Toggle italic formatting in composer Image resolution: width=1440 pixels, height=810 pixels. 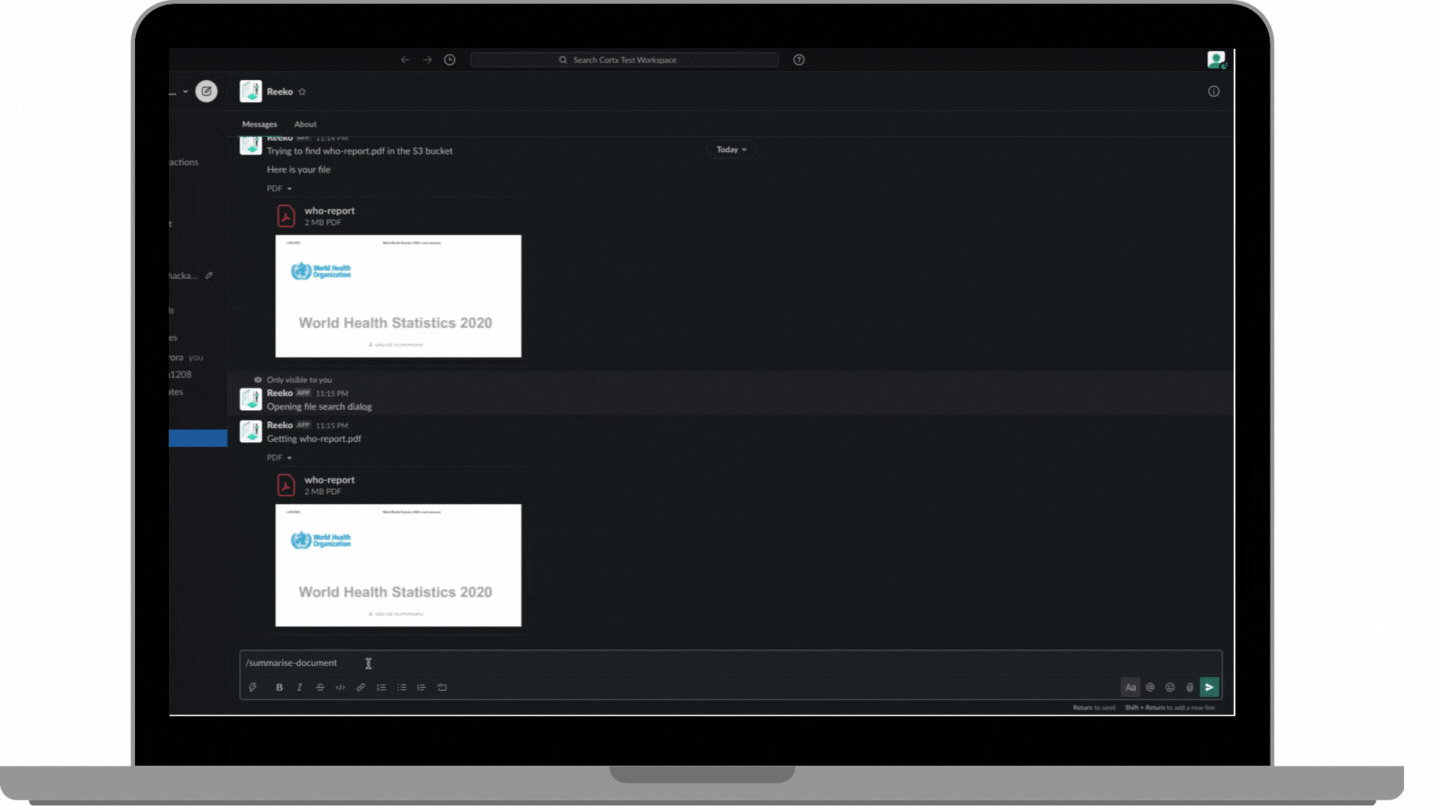[x=299, y=688]
